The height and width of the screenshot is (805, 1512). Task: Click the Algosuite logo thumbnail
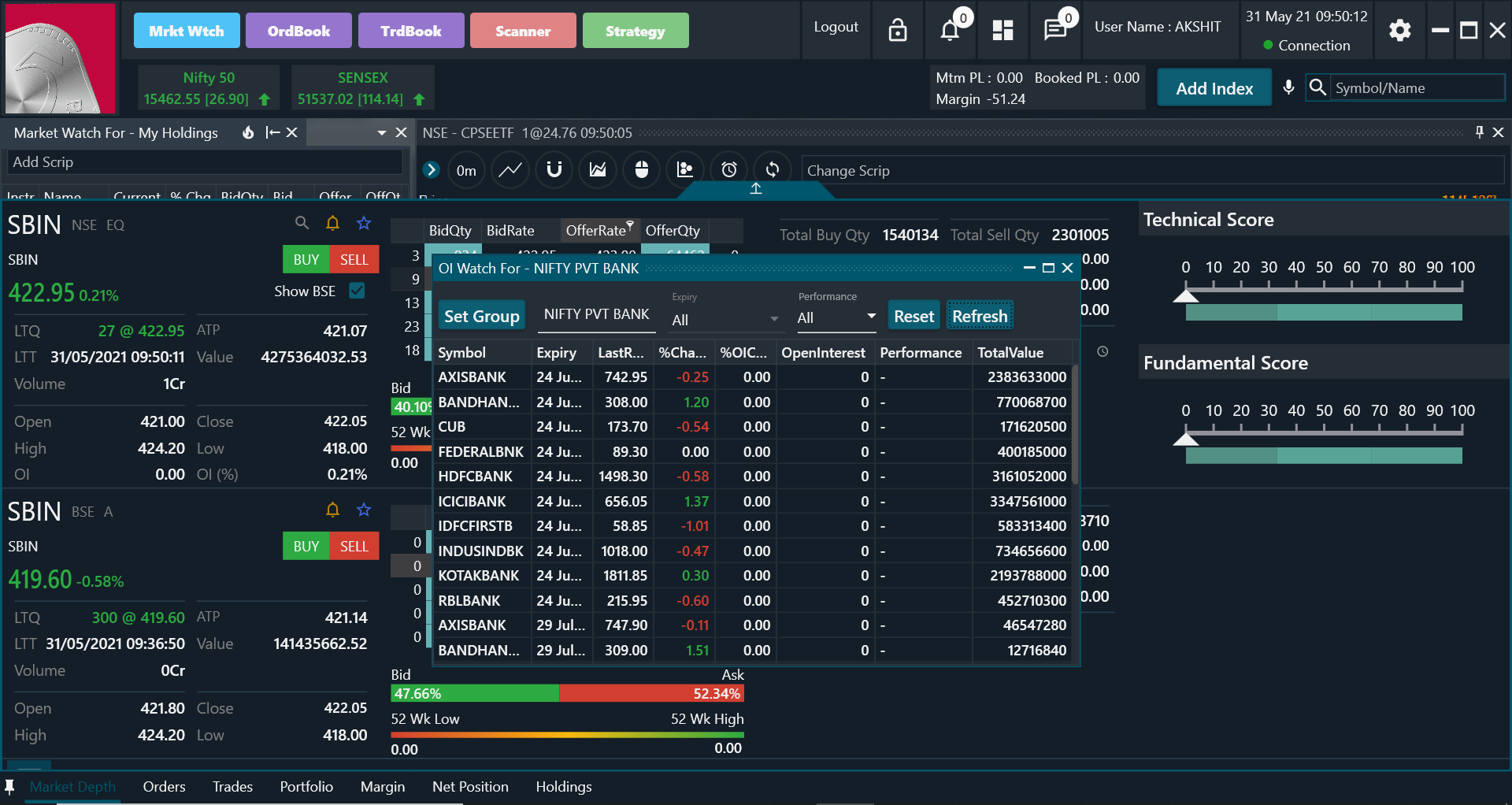61,58
